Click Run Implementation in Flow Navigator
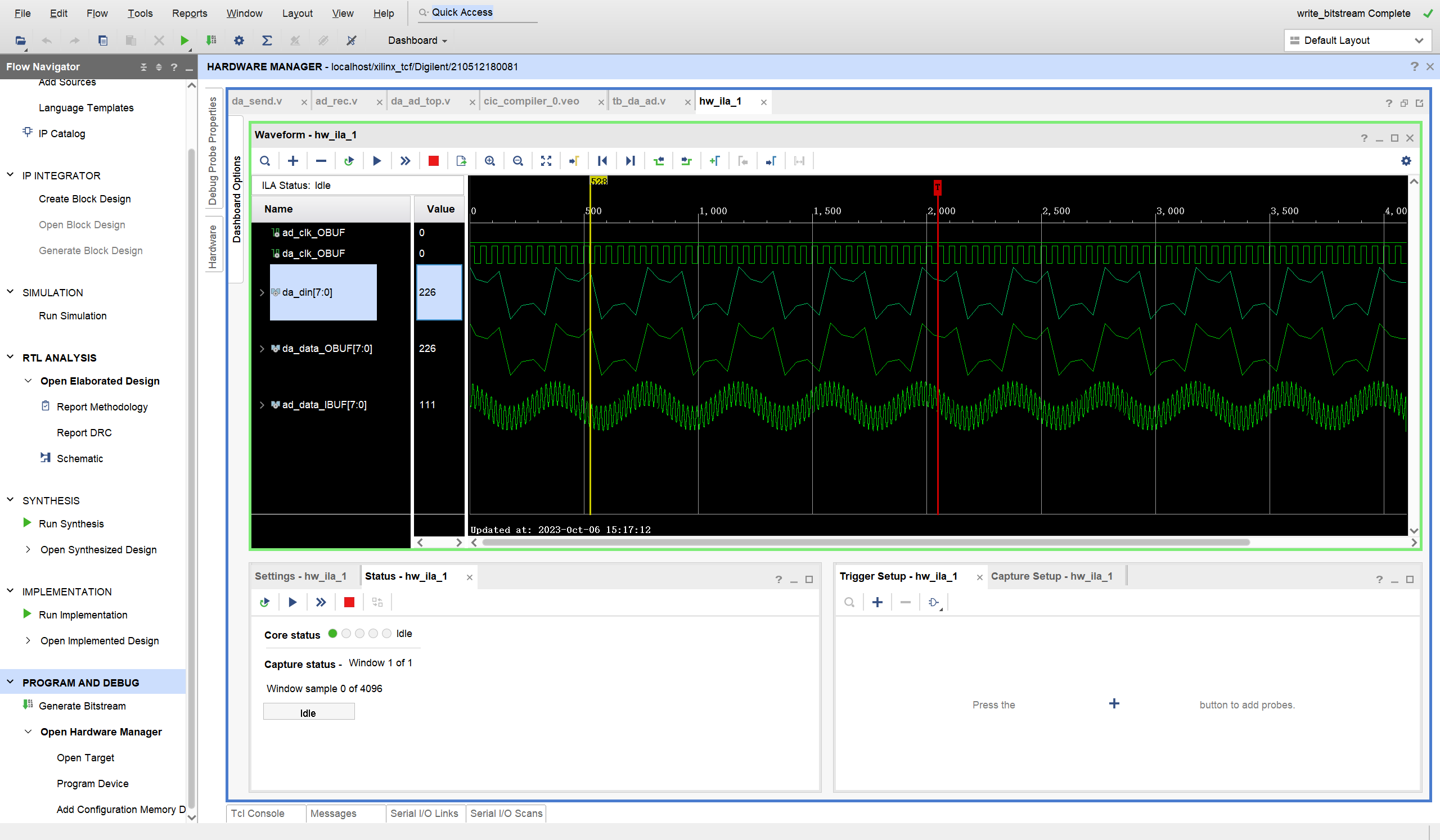Viewport: 1440px width, 840px height. point(83,615)
